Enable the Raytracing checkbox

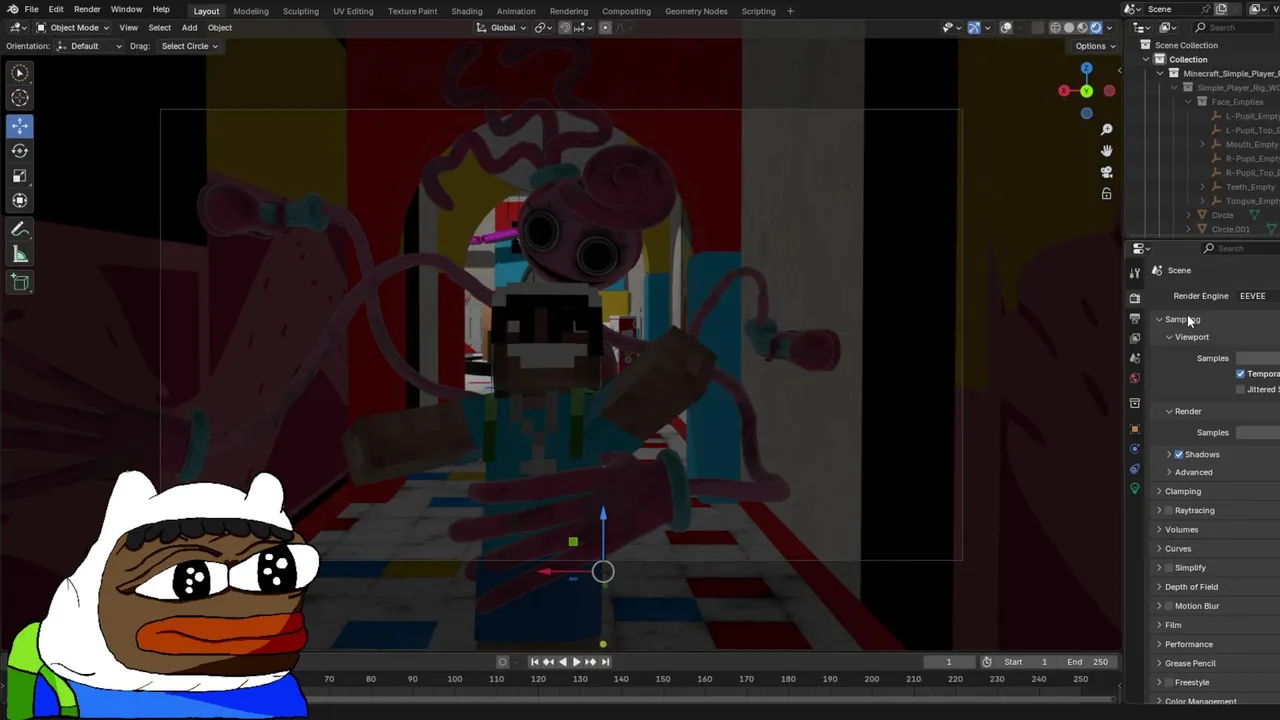pyautogui.click(x=1169, y=511)
